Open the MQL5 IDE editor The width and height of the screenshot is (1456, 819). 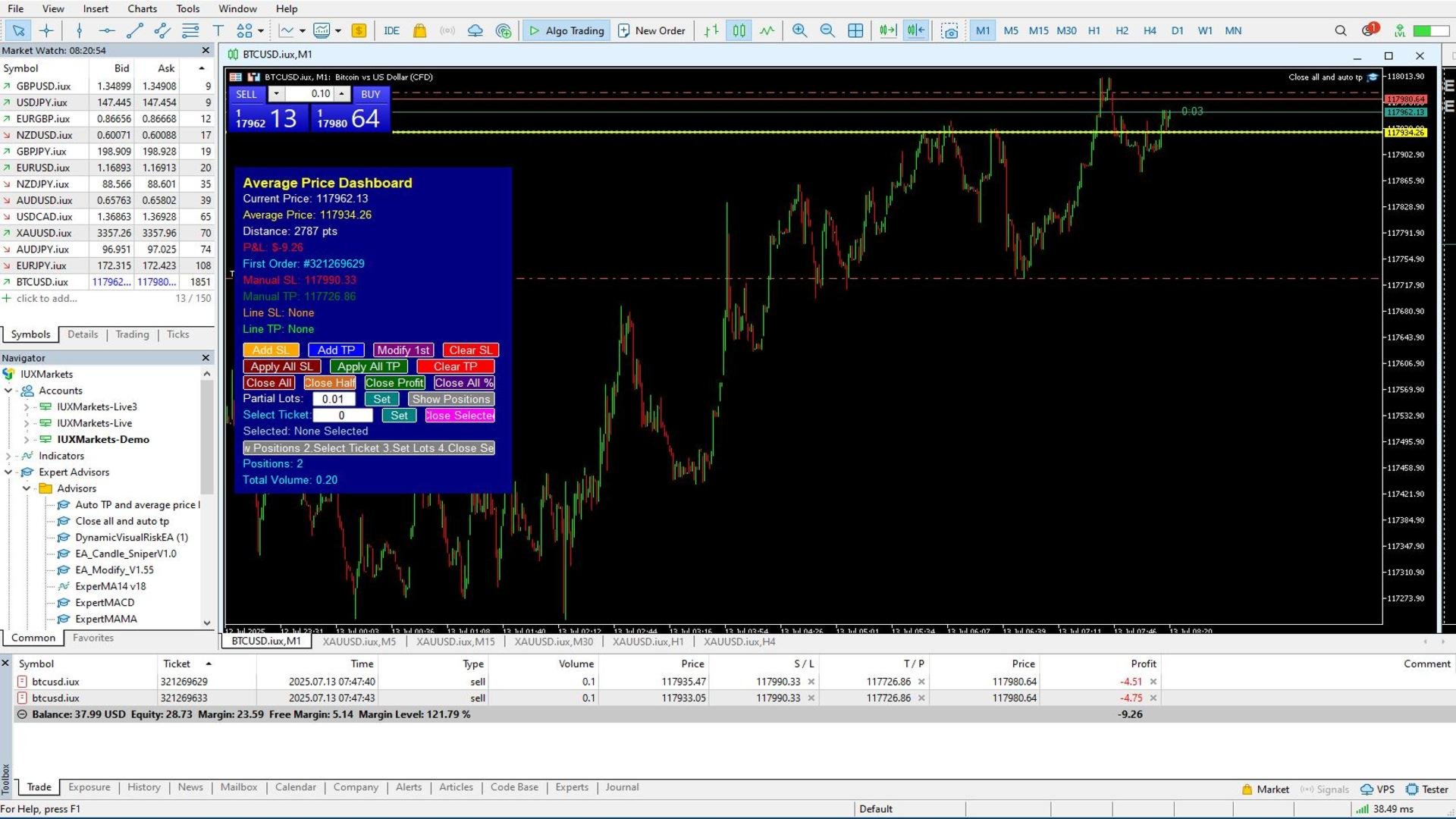pos(391,30)
